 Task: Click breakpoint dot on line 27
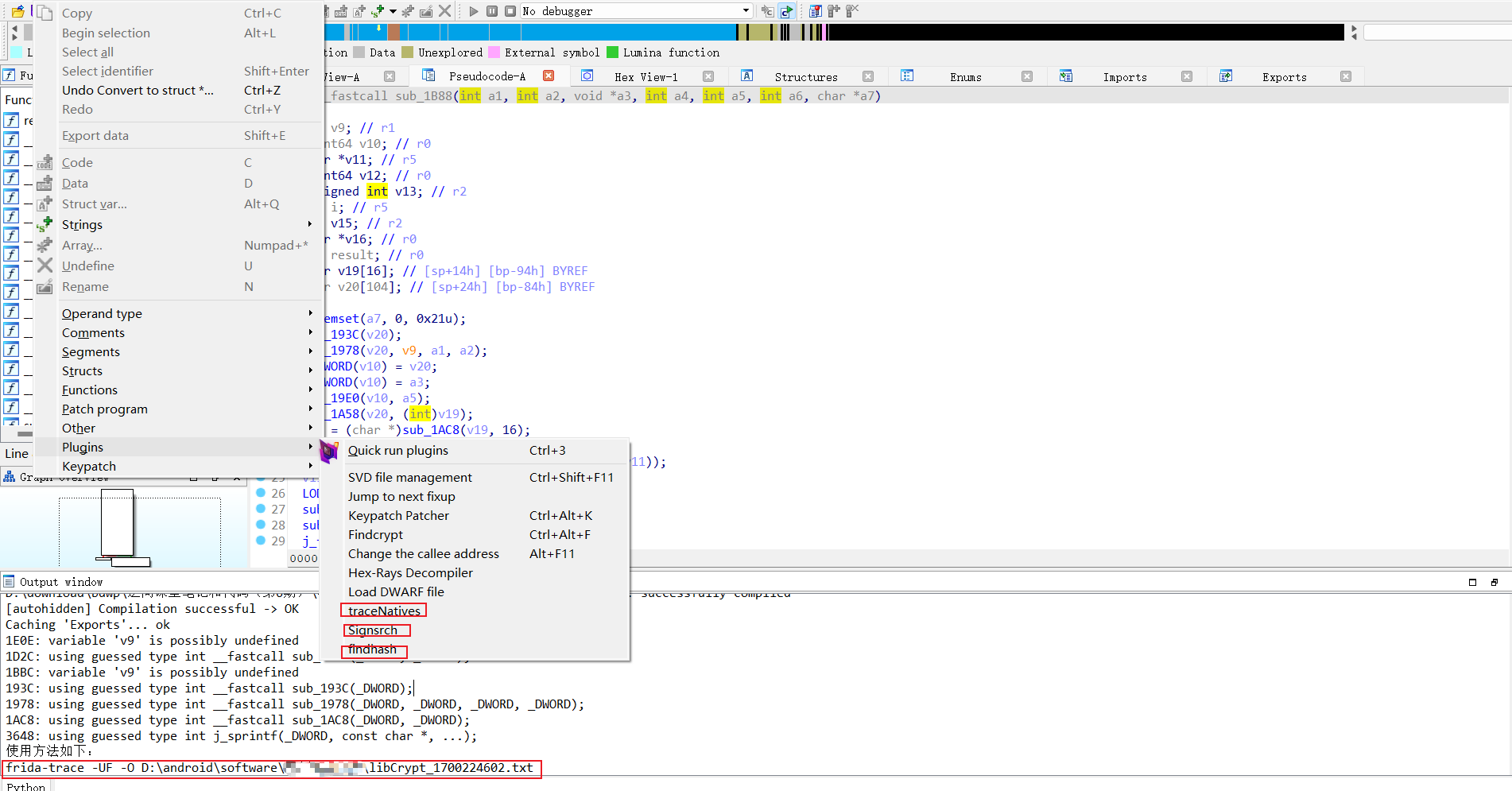pos(261,509)
